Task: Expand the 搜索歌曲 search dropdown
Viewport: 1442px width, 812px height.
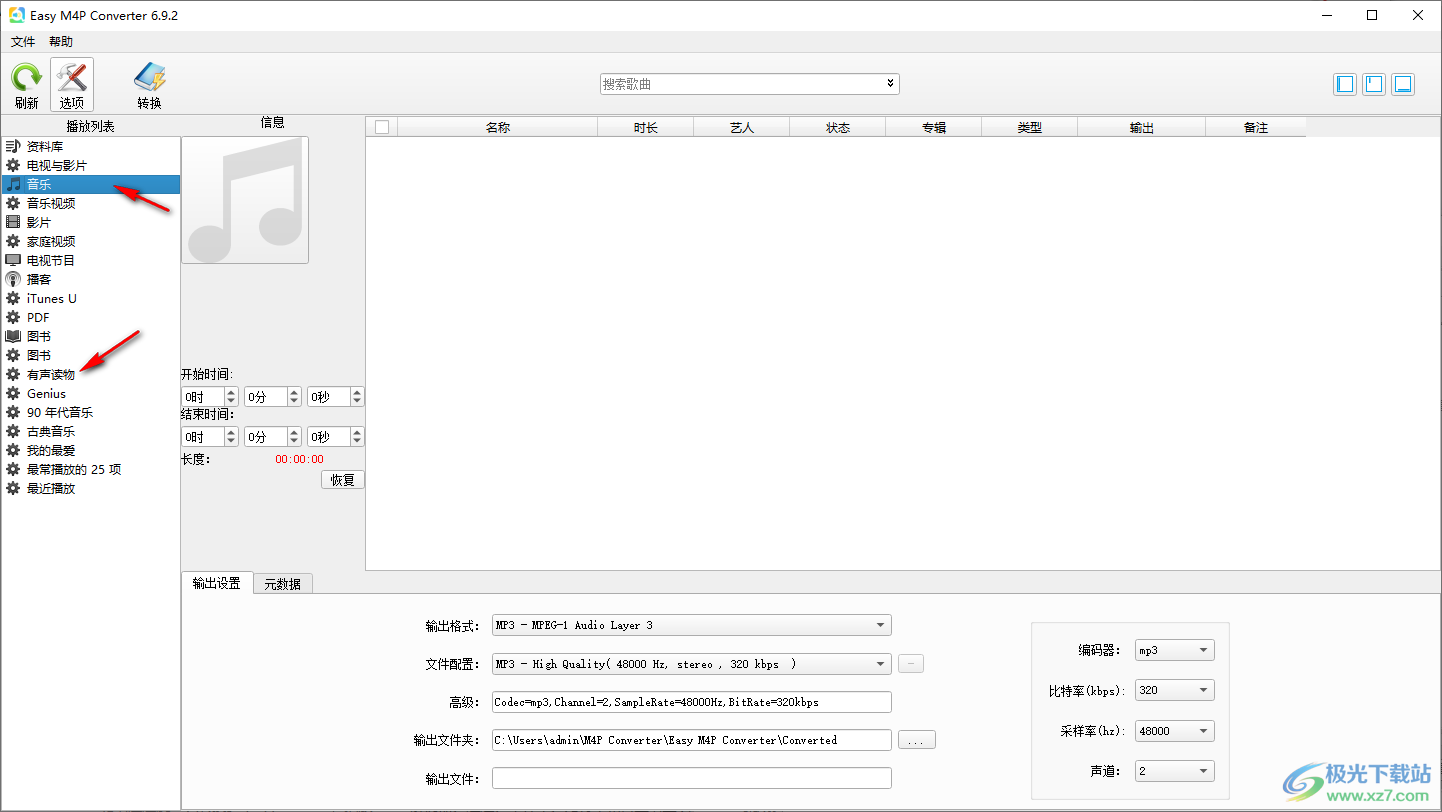Action: tap(890, 84)
